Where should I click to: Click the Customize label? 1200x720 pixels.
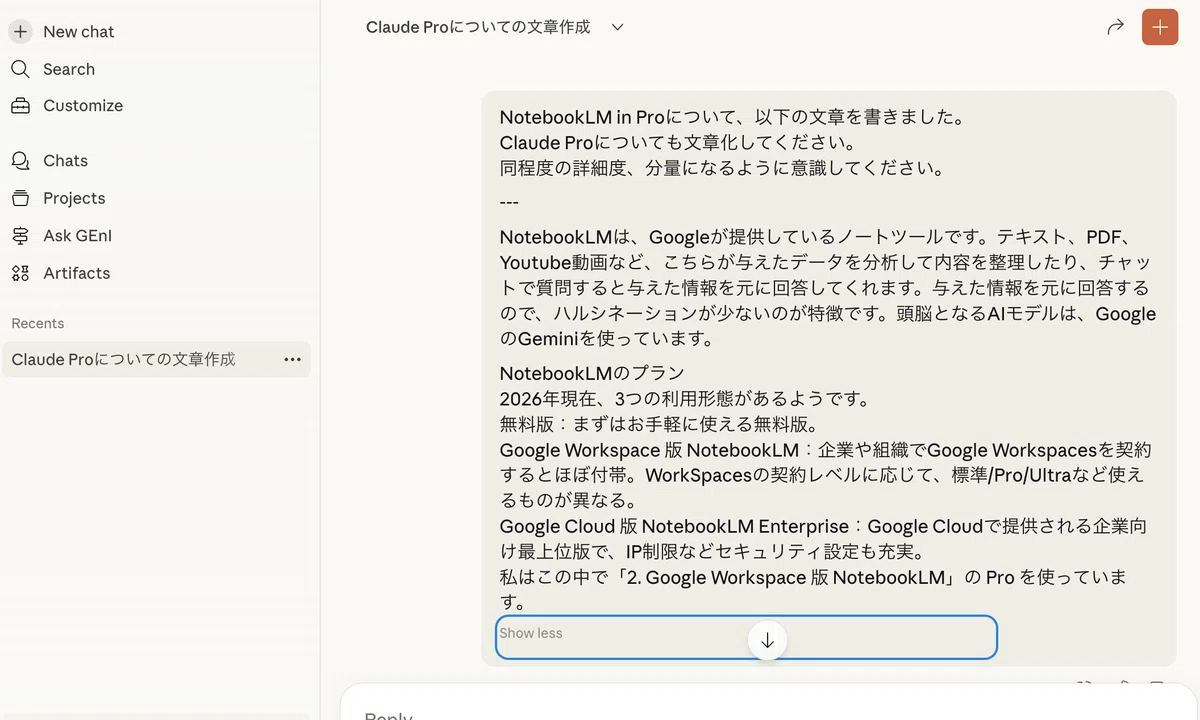click(83, 106)
